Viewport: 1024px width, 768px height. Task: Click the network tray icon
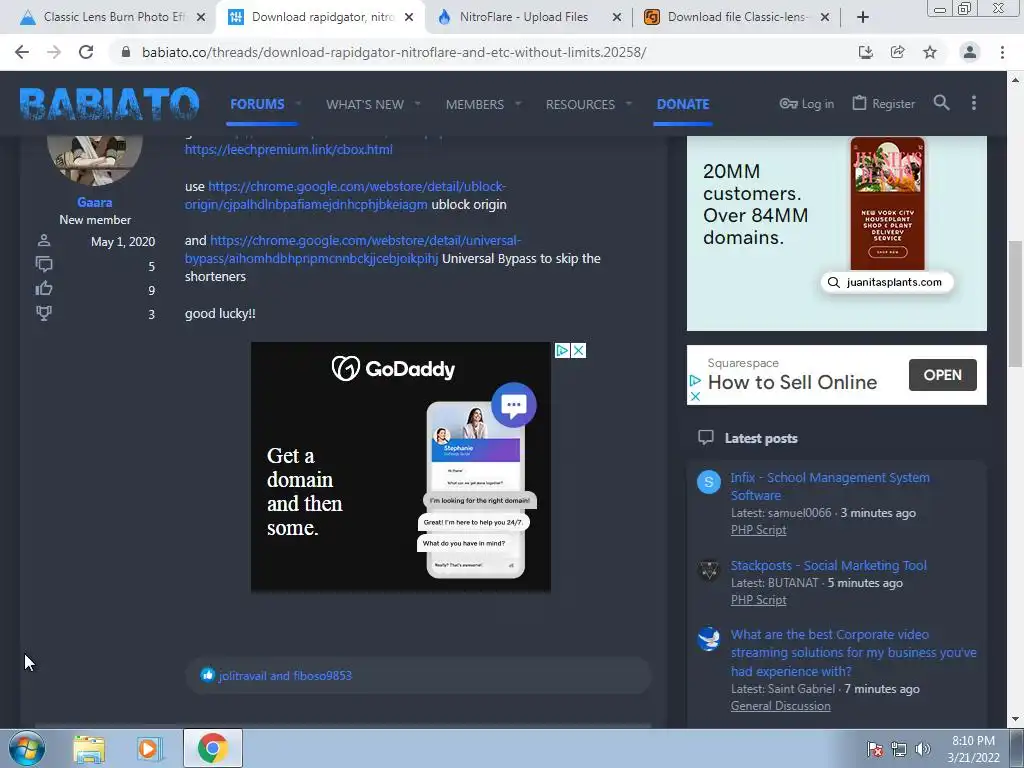[x=899, y=749]
